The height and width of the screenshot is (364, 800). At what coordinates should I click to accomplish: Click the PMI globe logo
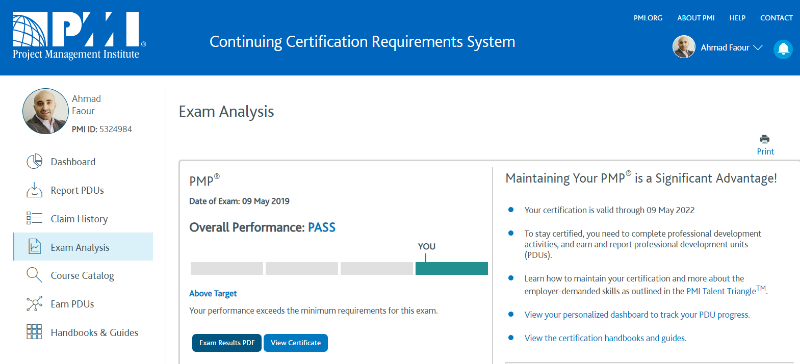click(79, 36)
